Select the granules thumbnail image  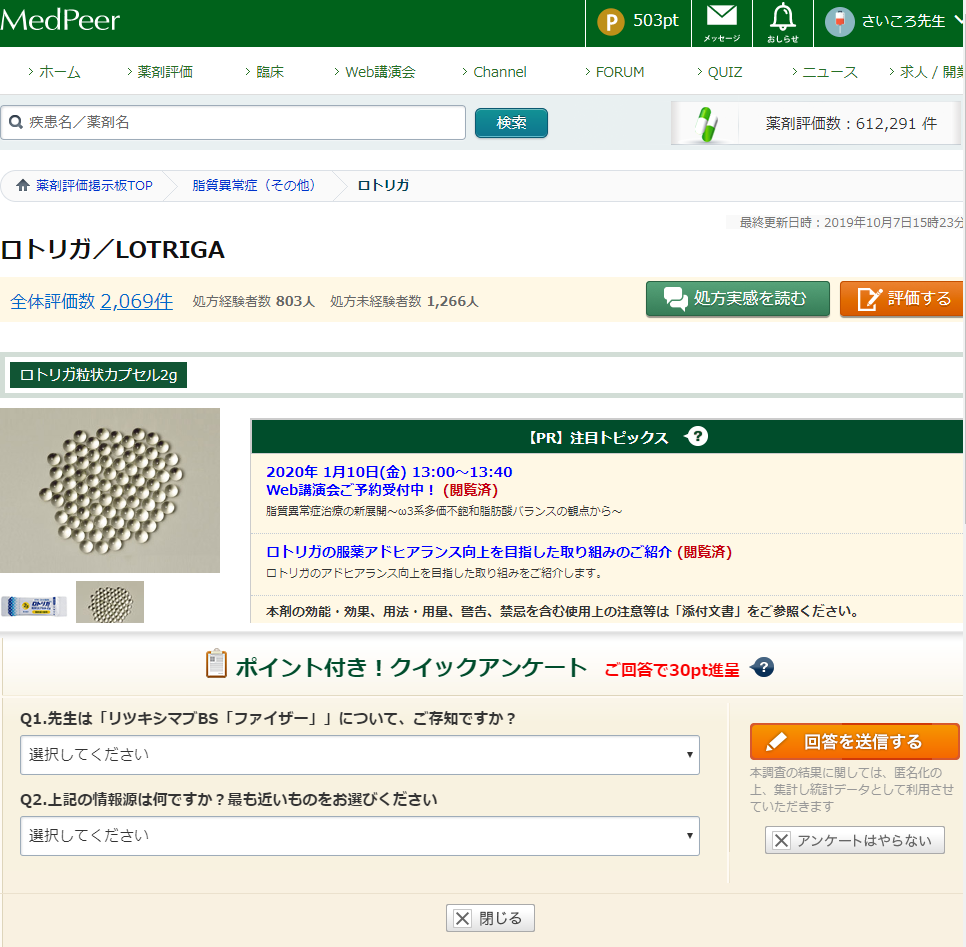click(110, 602)
